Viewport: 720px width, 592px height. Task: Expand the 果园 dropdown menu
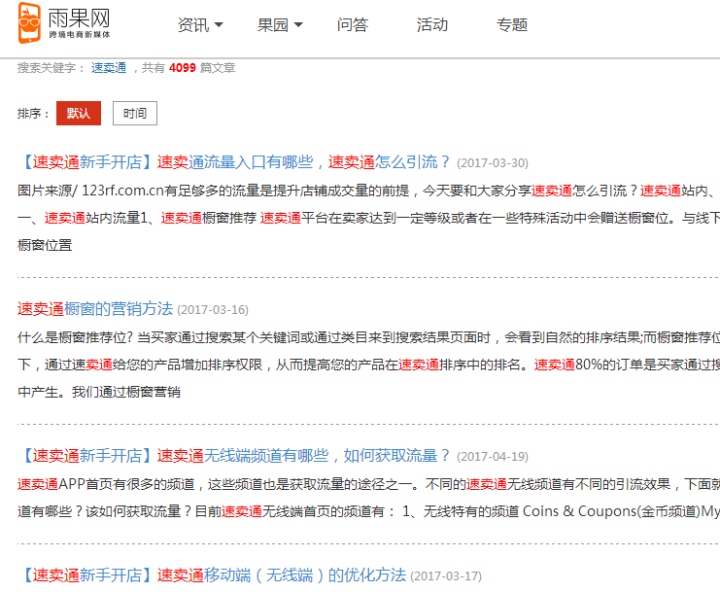[280, 25]
